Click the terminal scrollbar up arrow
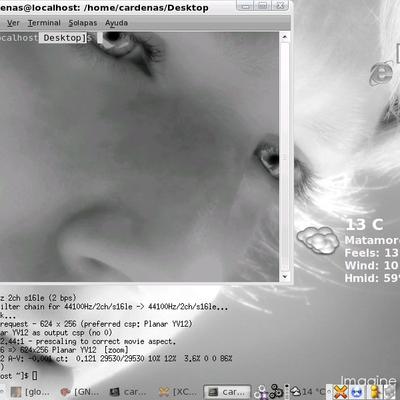The image size is (400, 400). coord(285,37)
